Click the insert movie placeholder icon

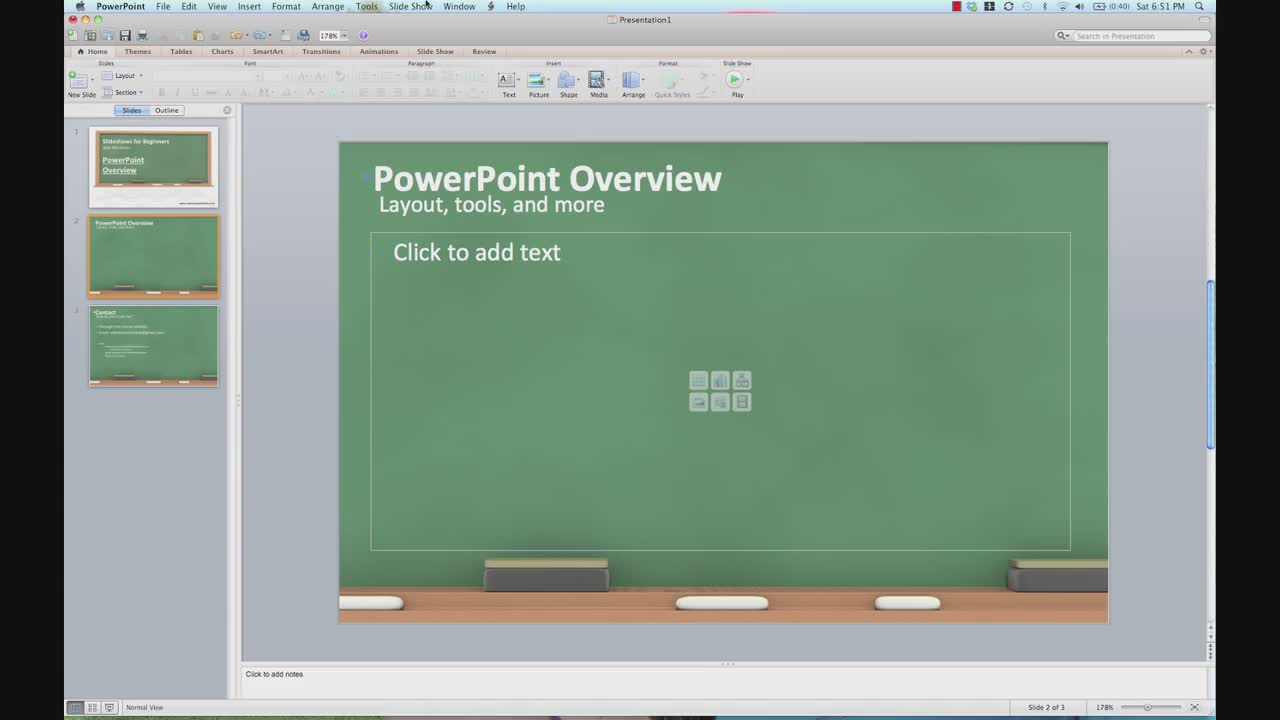click(x=742, y=402)
